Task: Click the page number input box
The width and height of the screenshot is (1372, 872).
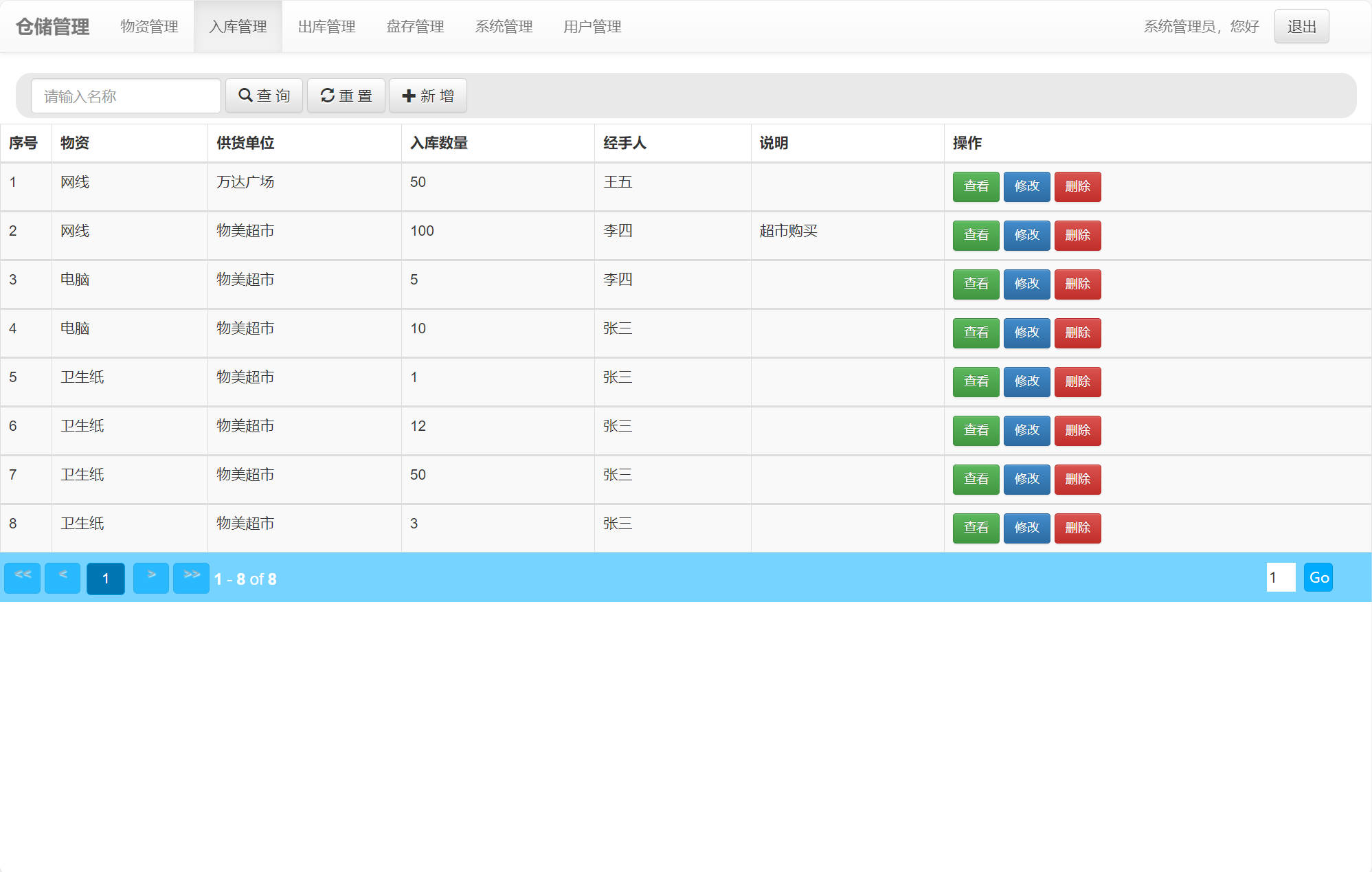Action: 1280,578
